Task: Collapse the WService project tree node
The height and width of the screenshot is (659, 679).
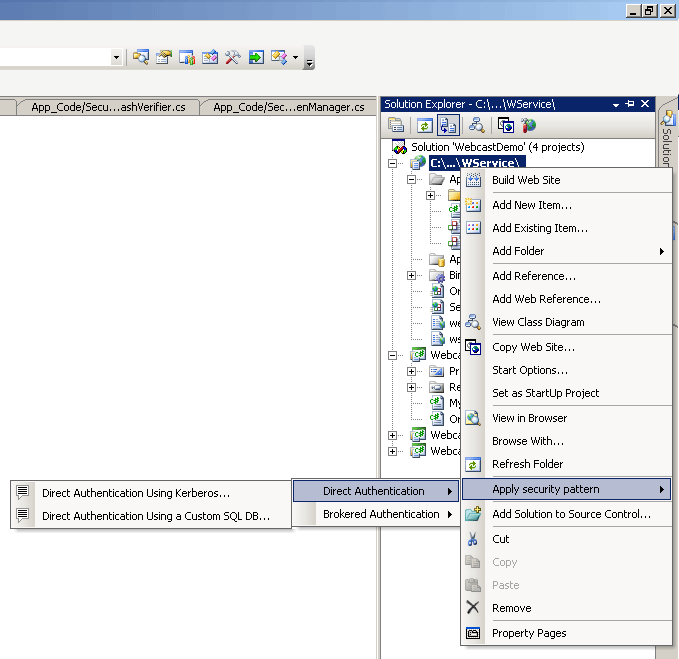Action: point(393,163)
